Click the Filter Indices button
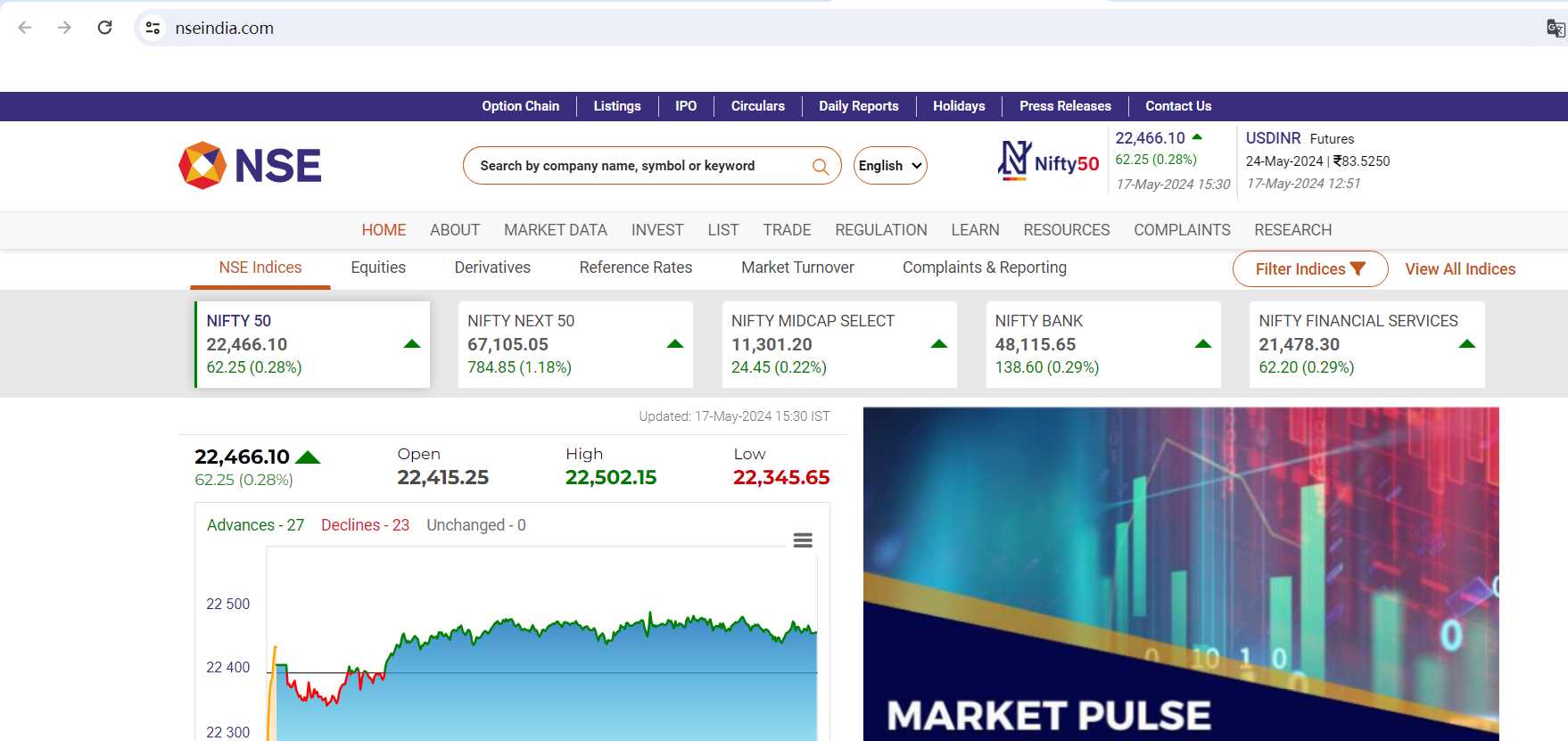Screen dimensions: 1568x741 click(1310, 268)
